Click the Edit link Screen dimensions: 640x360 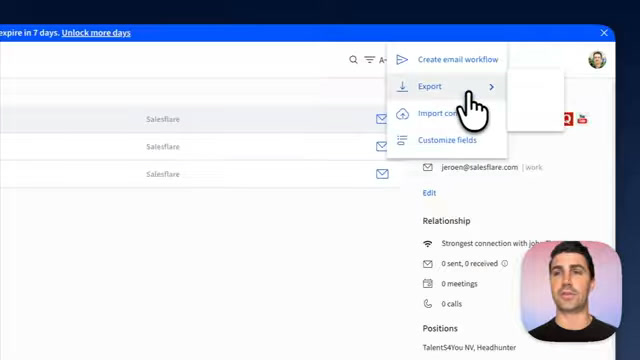tap(429, 193)
